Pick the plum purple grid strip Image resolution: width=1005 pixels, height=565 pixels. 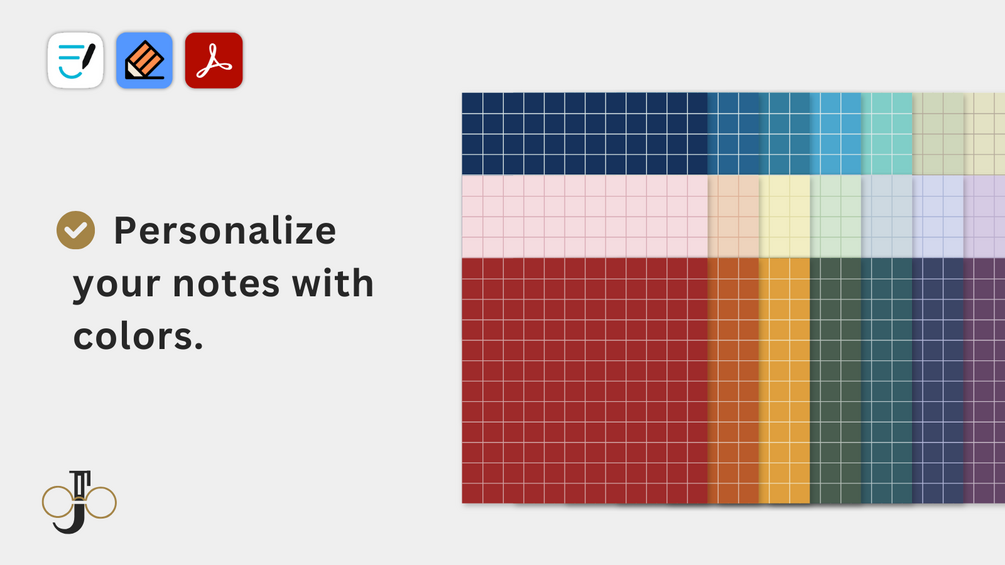[x=985, y=380]
